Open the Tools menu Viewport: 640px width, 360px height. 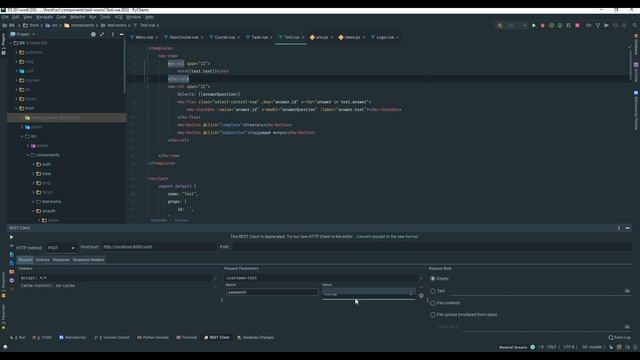(105, 17)
